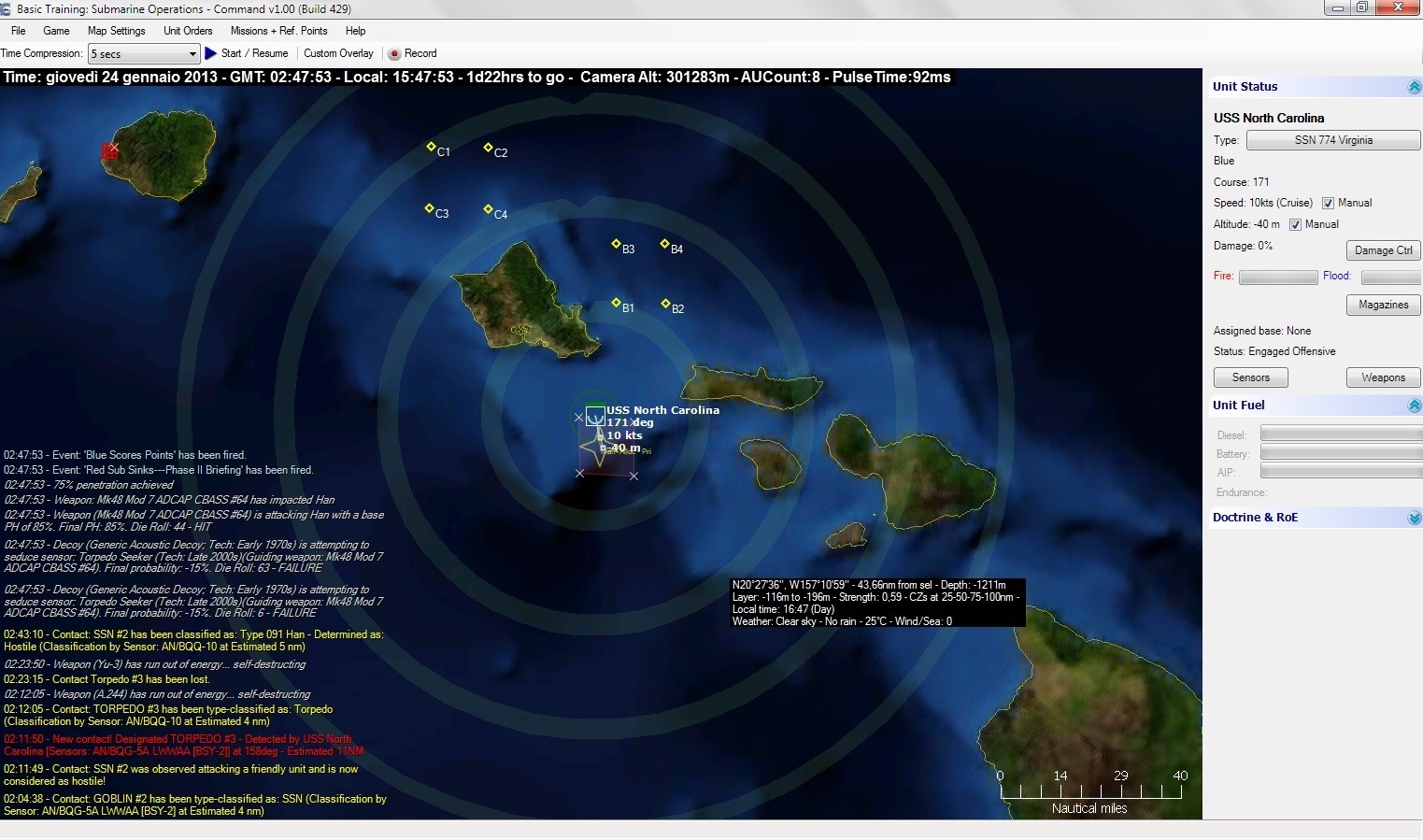Click the USS North Carolina map label

click(x=662, y=410)
